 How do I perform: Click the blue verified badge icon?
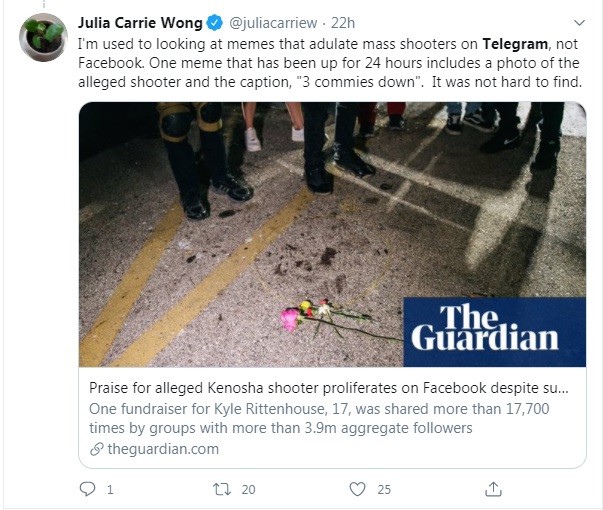click(x=215, y=23)
